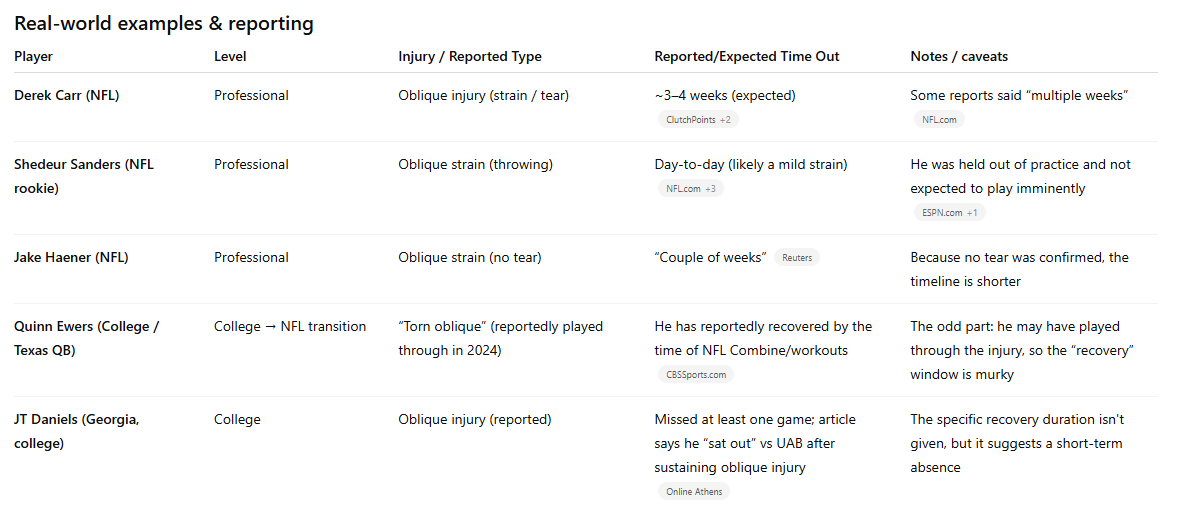1182x526 pixels.
Task: Click the "Couple of weeks" time-out text
Action: tap(710, 258)
